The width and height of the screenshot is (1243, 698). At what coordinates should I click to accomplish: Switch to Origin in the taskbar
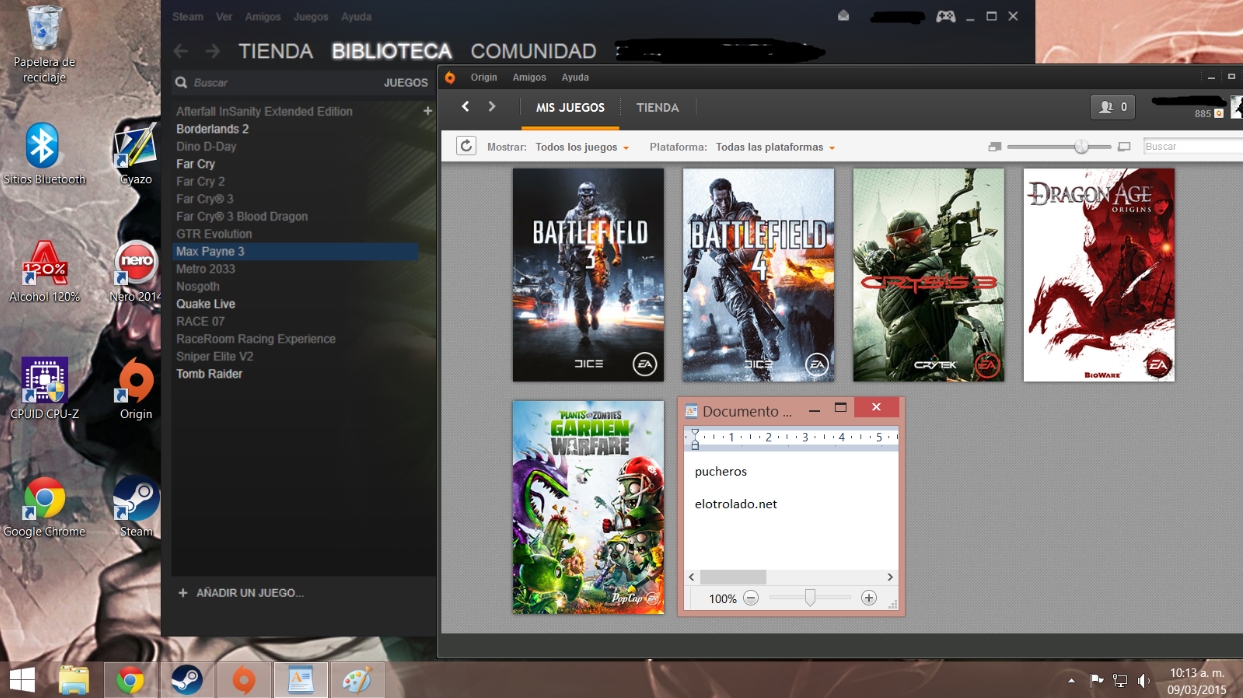click(x=243, y=680)
